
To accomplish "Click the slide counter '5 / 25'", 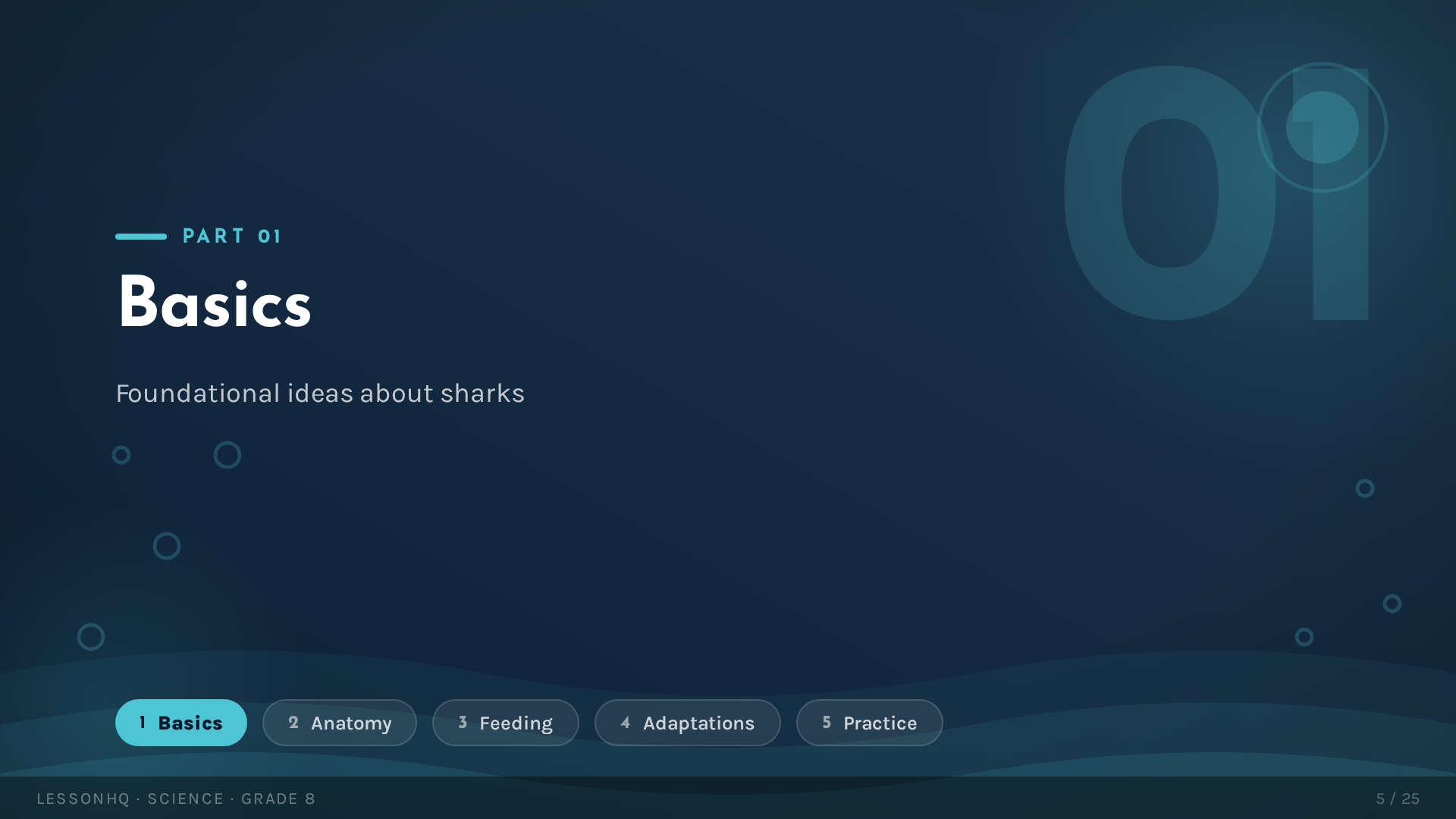I will (x=1398, y=799).
